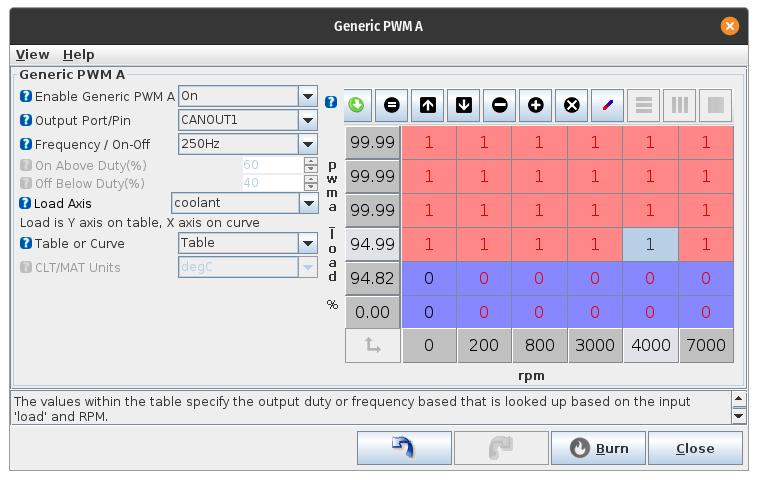Click the decrement down-arrow table tool
This screenshot has height=480, width=758.
463,105
